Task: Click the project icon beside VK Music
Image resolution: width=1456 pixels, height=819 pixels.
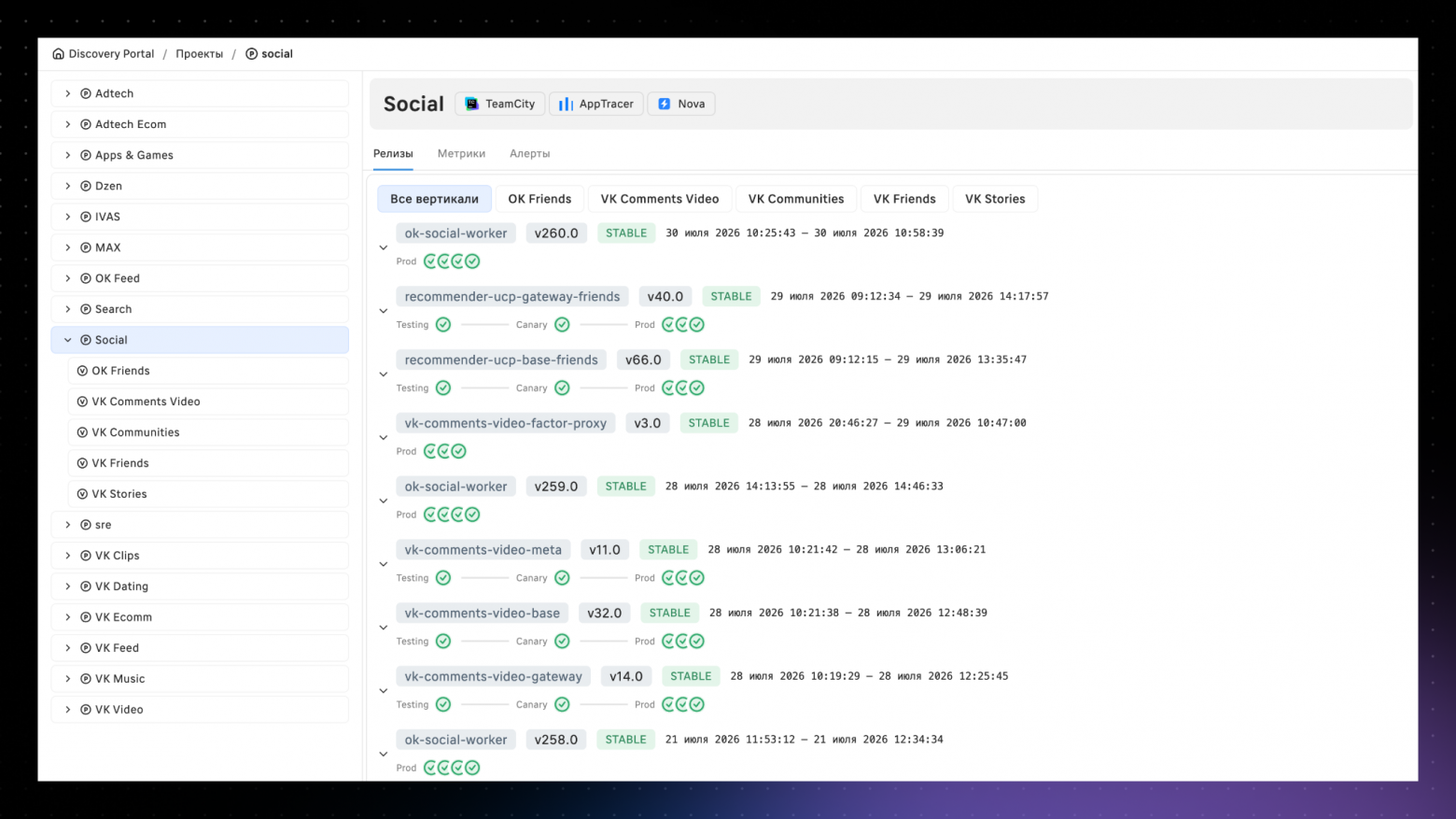Action: [x=86, y=679]
